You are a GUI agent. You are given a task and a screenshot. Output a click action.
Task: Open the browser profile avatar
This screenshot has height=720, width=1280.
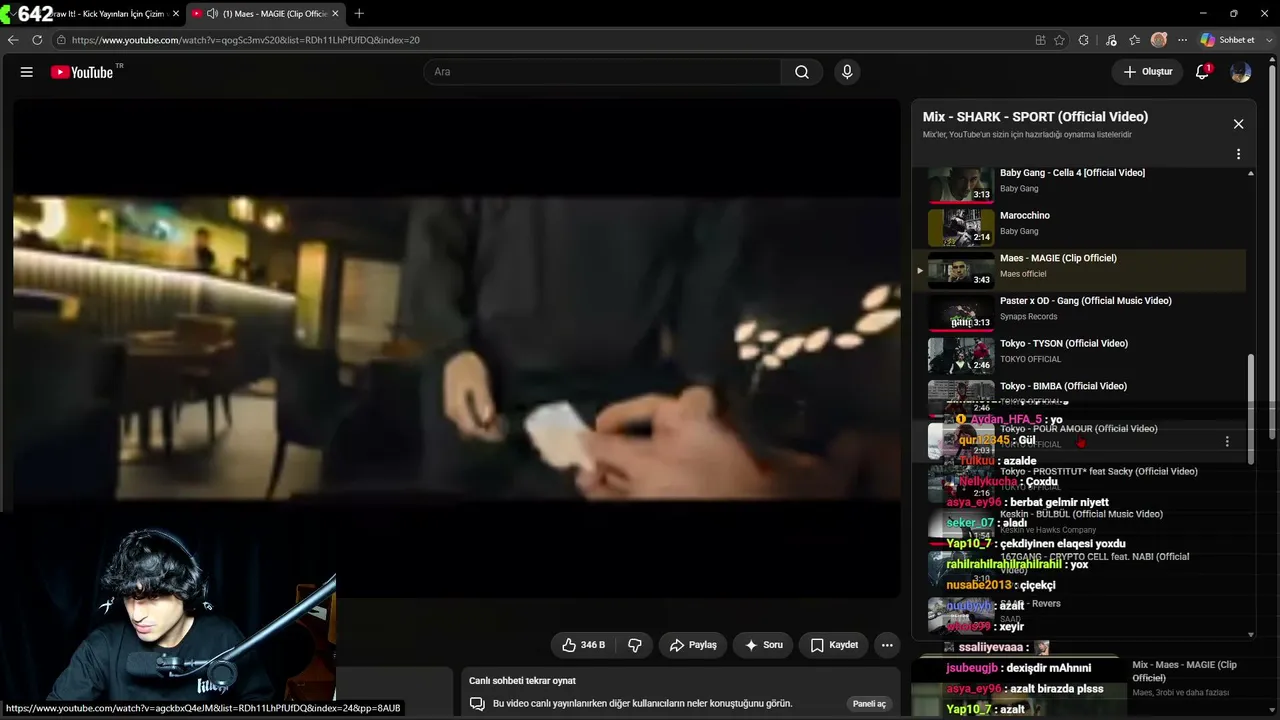coord(1159,40)
